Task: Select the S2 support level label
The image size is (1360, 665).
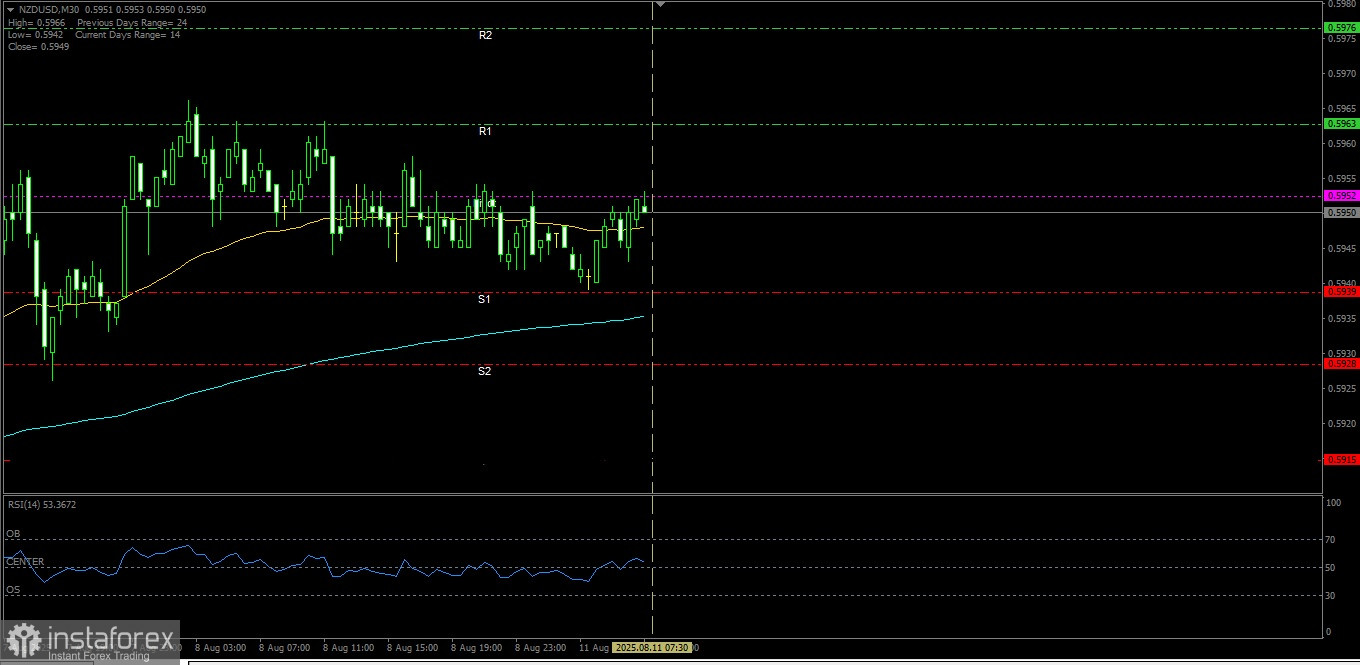Action: coord(484,371)
